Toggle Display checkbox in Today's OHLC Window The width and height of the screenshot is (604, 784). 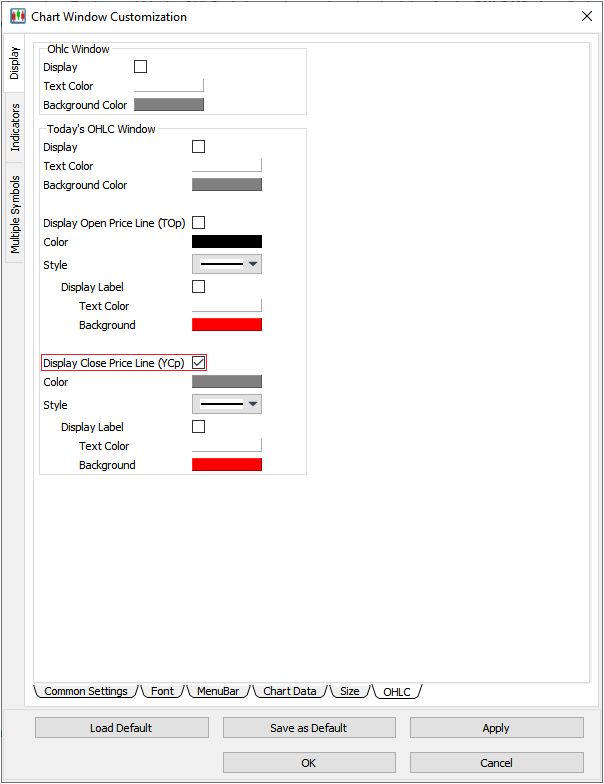tap(198, 147)
